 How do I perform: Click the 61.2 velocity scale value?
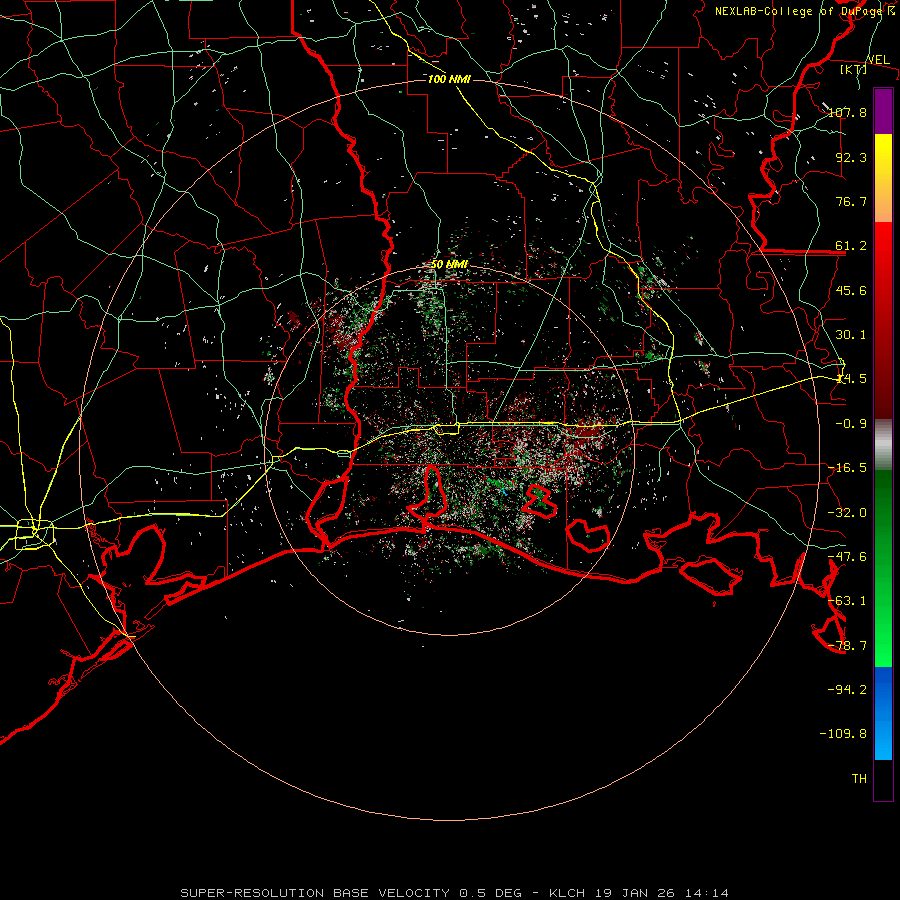(851, 246)
